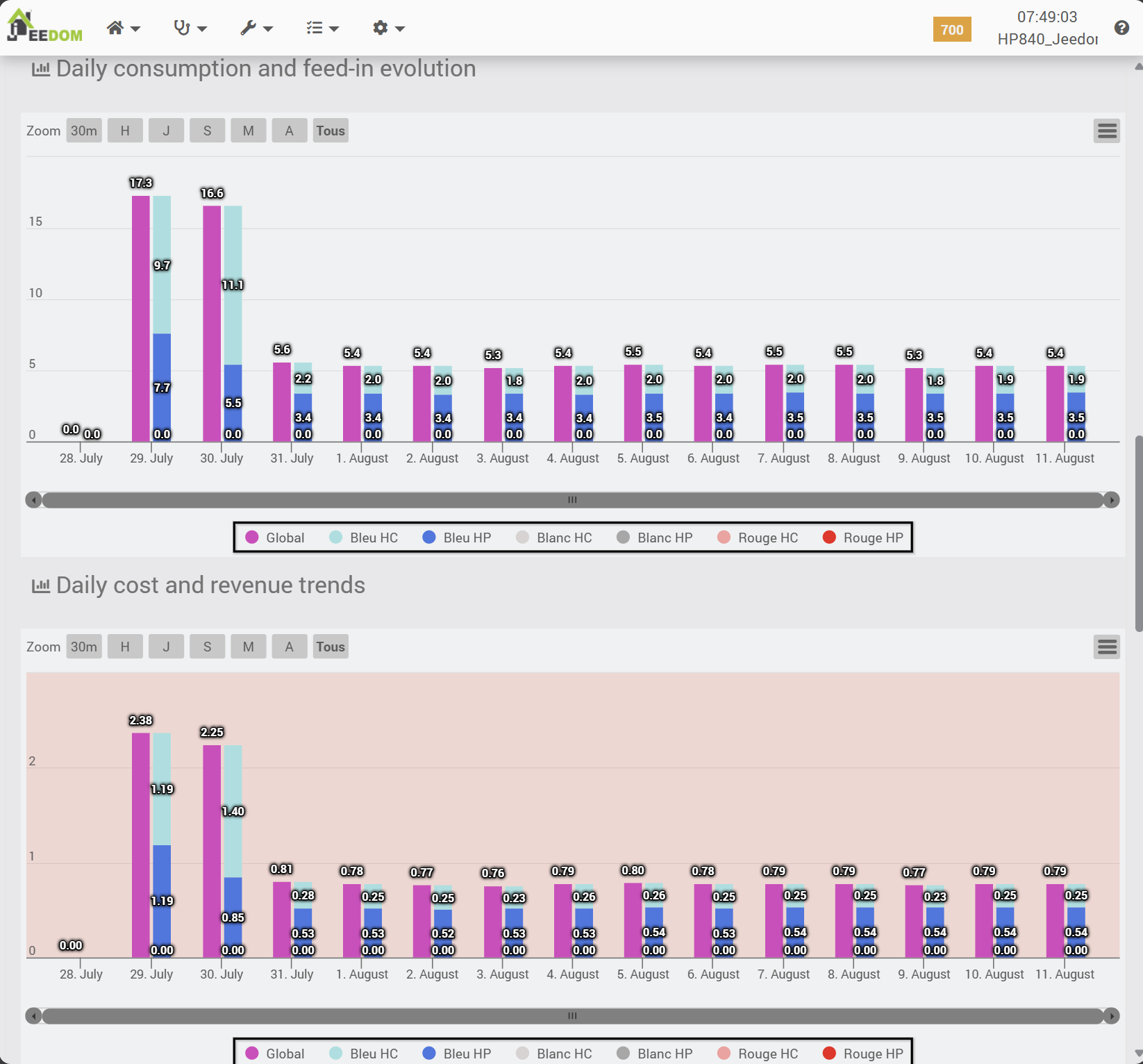1143x1064 pixels.
Task: Select the M zoom in consumption chart
Action: click(x=248, y=131)
